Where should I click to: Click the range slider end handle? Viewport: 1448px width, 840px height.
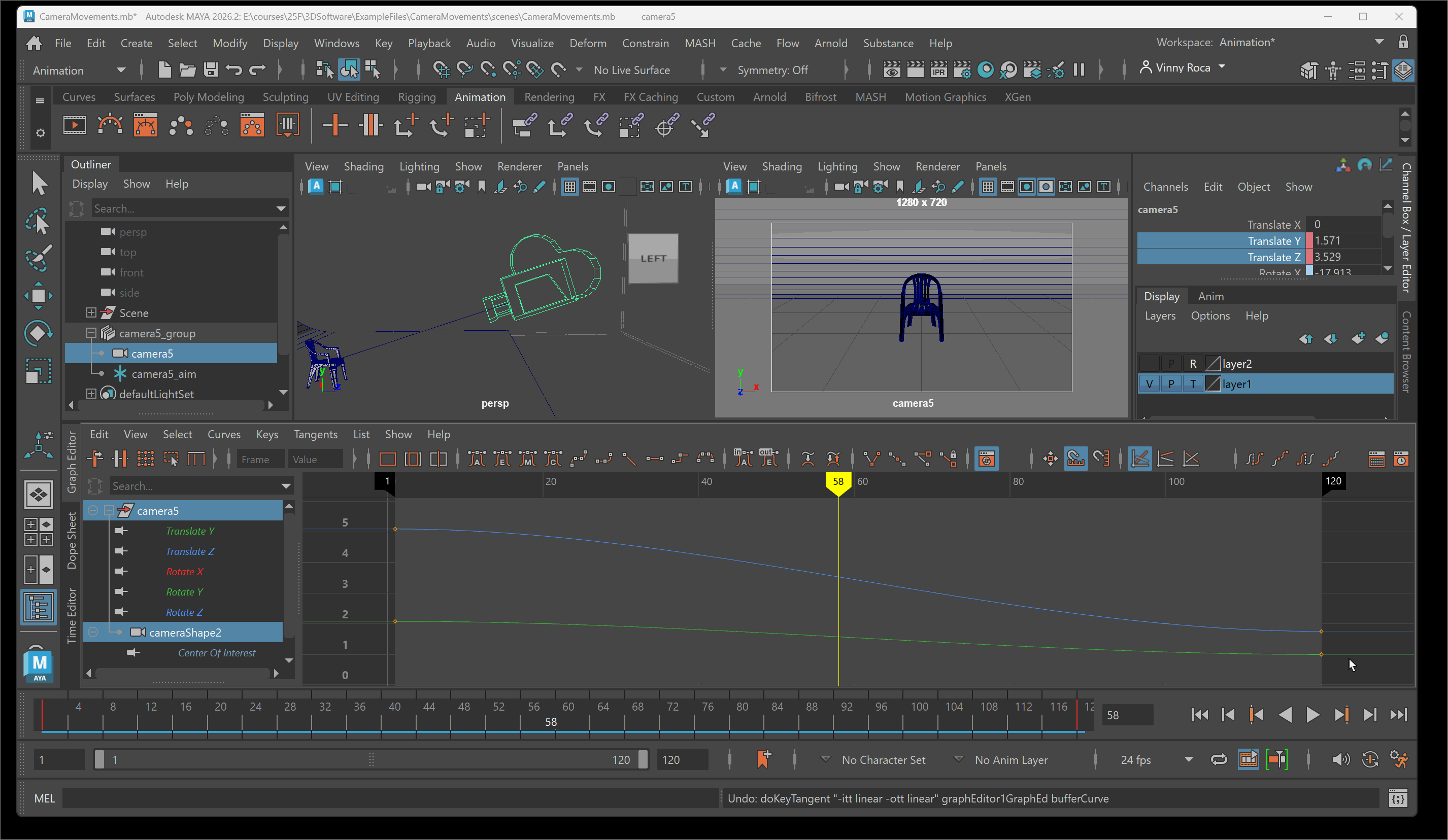click(643, 760)
